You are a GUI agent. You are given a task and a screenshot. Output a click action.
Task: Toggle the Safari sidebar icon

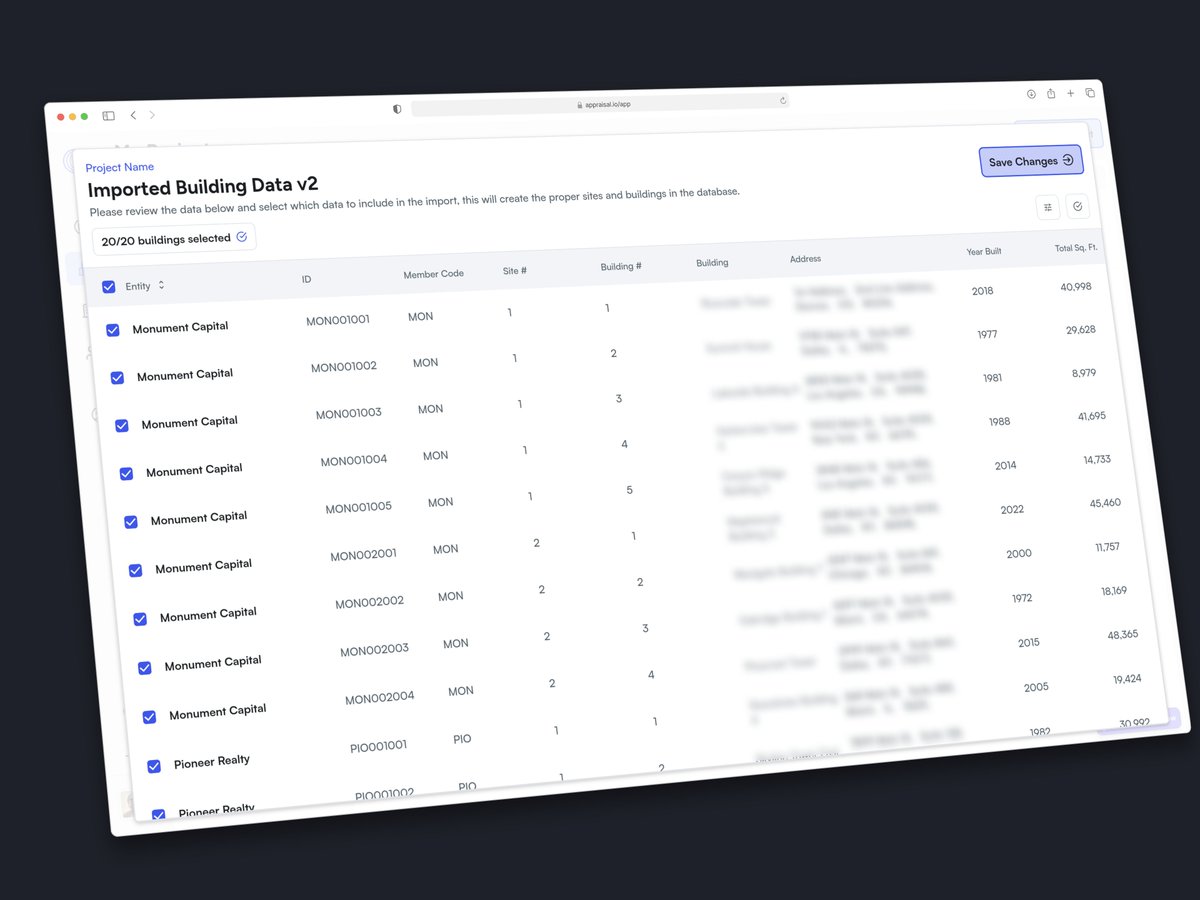click(x=108, y=116)
